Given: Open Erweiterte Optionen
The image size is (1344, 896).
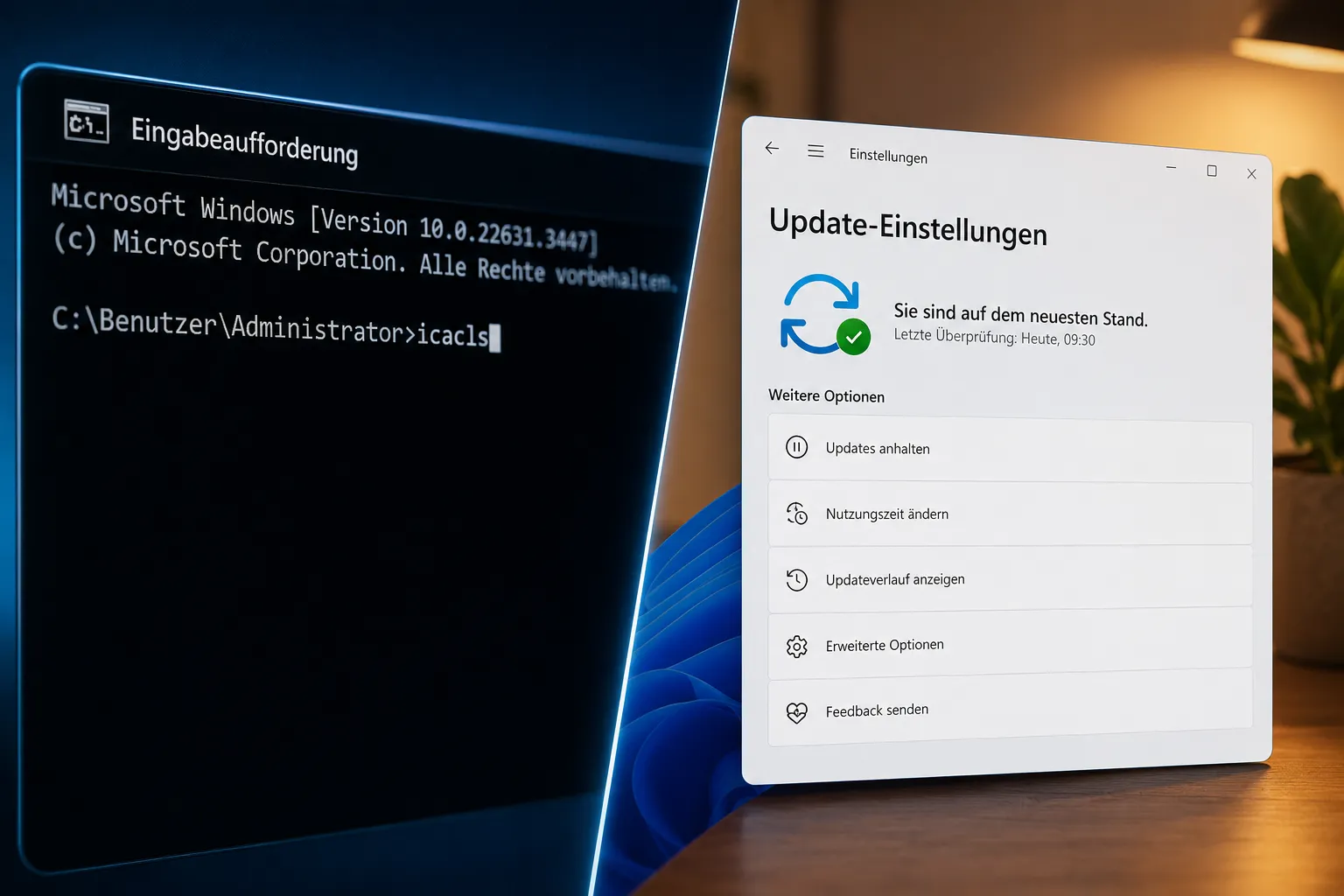Looking at the screenshot, I should [x=1010, y=645].
